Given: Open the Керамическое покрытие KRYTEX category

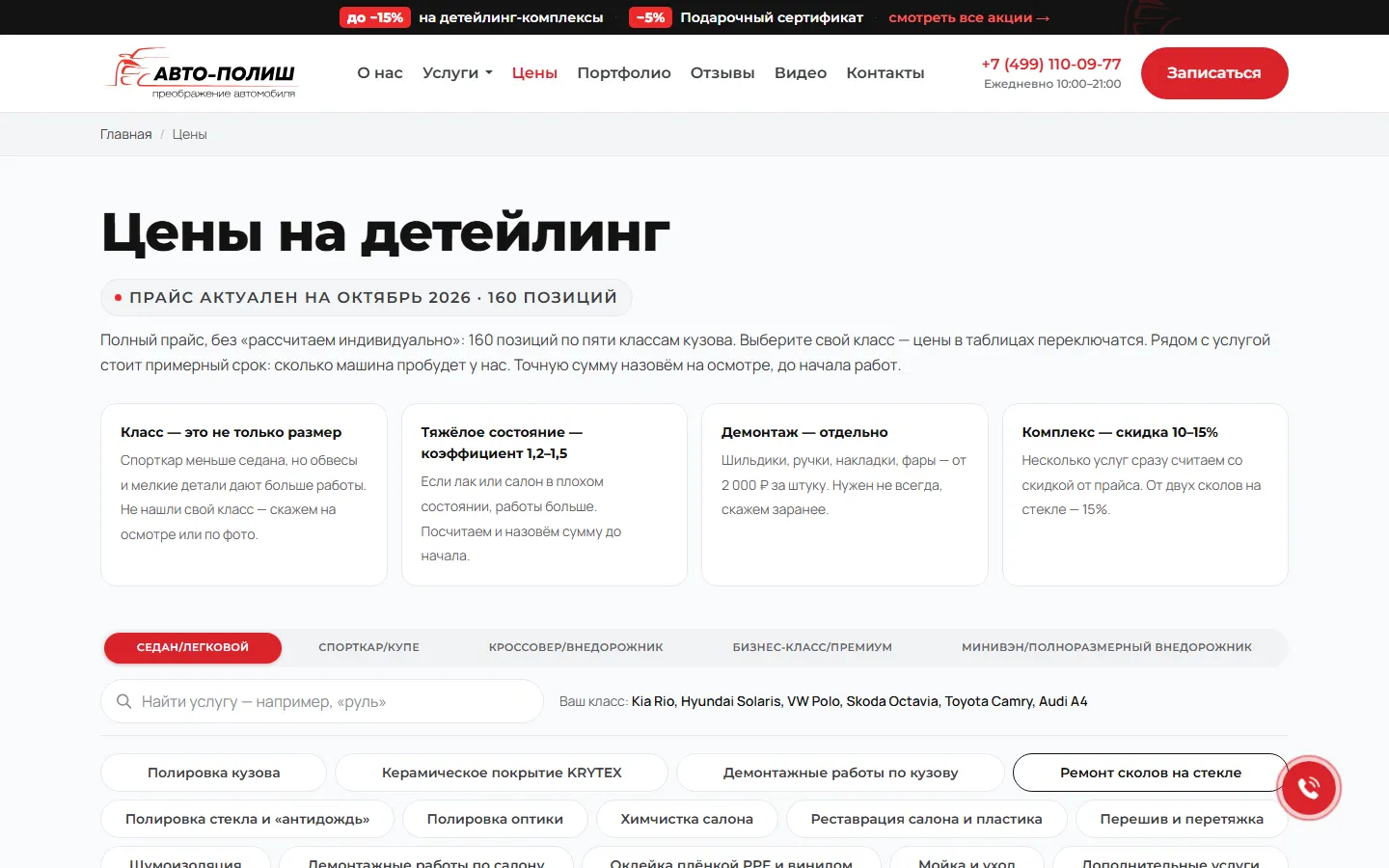Looking at the screenshot, I should pos(502,773).
